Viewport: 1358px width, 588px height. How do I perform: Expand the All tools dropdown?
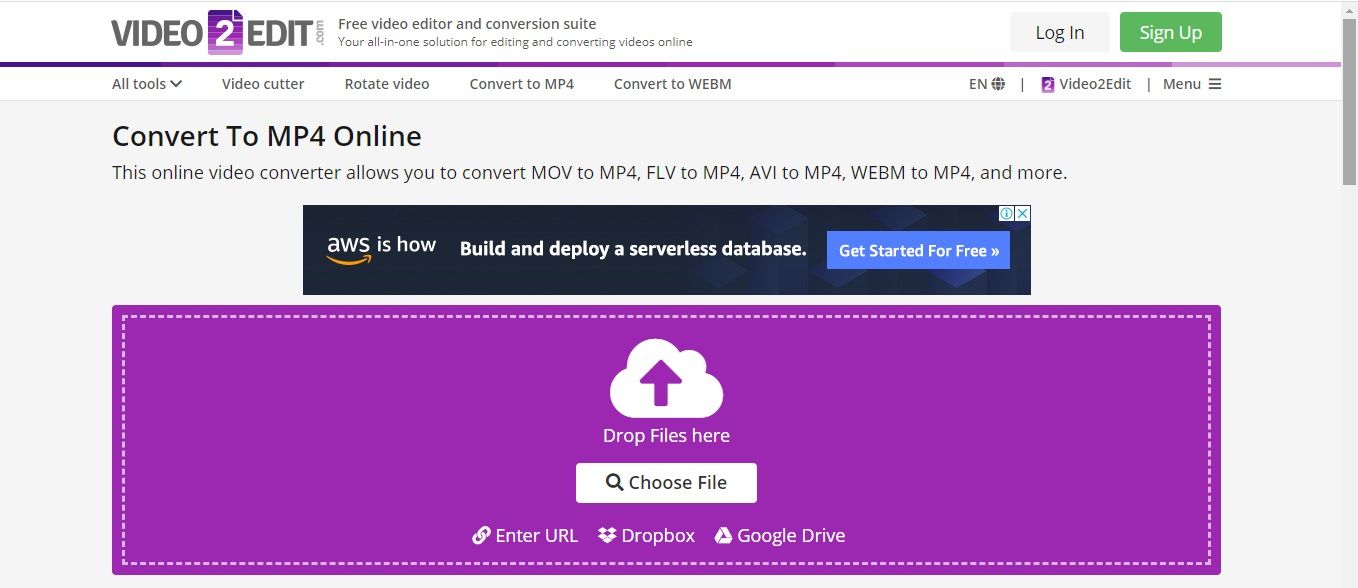[x=147, y=84]
